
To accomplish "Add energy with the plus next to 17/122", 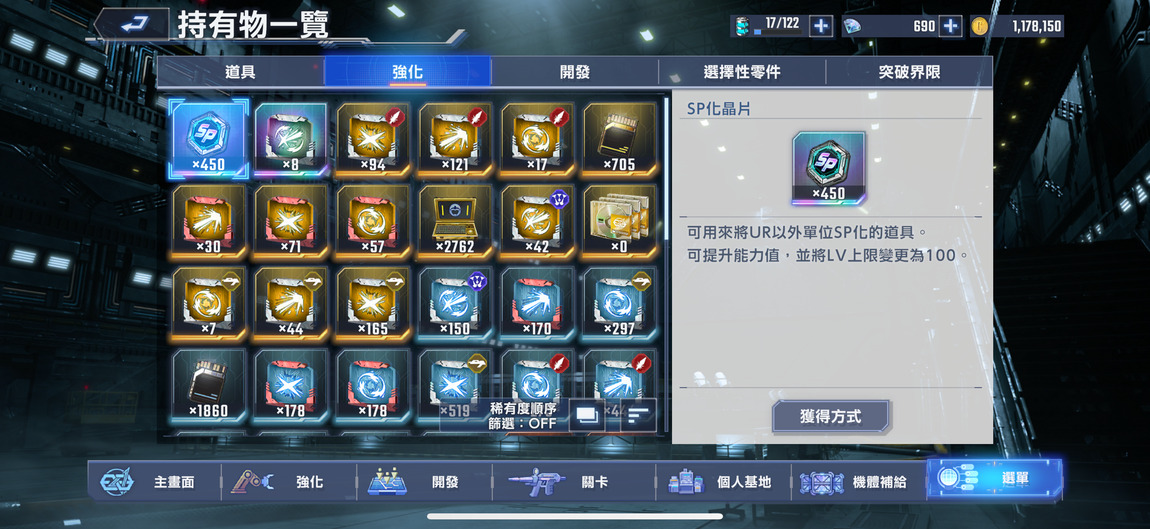I will (821, 26).
